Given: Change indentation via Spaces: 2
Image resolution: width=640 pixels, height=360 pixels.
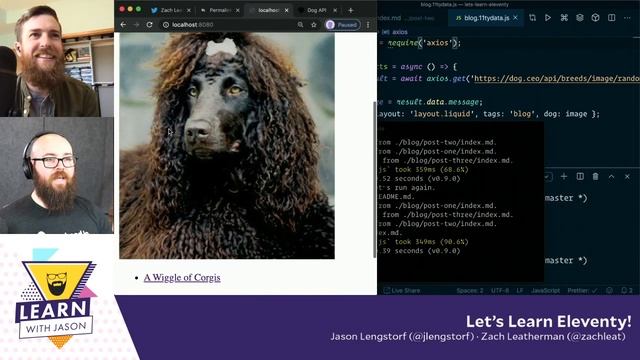Looking at the screenshot, I should pyautogui.click(x=470, y=291).
